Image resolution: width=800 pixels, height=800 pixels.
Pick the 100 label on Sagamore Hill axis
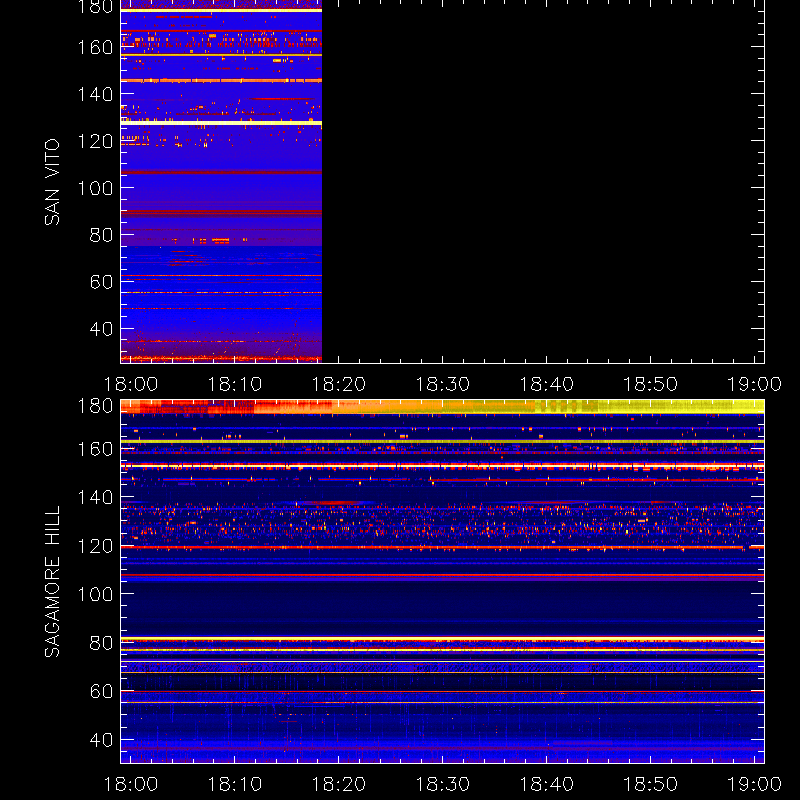click(x=95, y=594)
